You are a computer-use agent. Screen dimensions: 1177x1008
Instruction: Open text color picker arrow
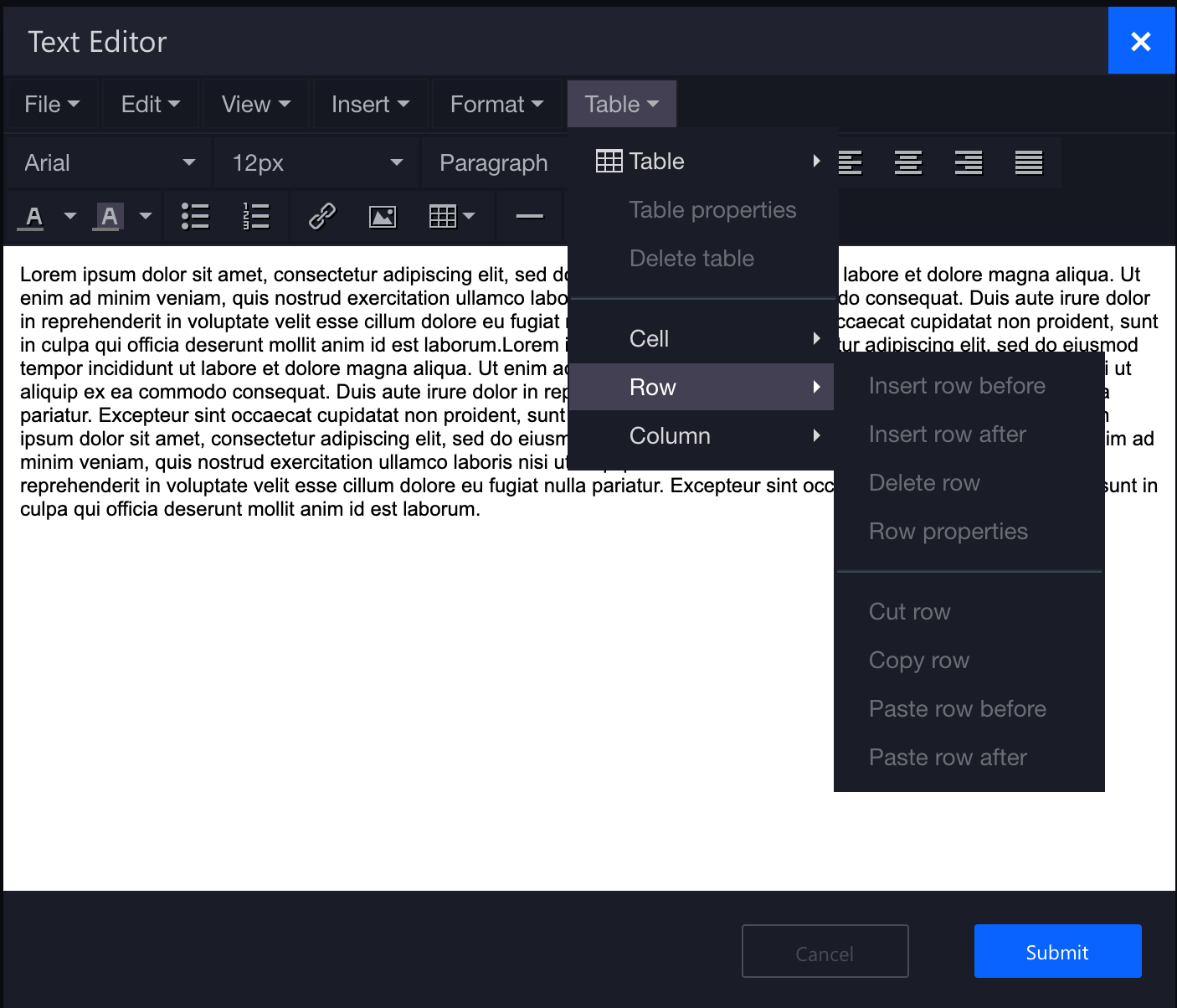pyautogui.click(x=70, y=217)
